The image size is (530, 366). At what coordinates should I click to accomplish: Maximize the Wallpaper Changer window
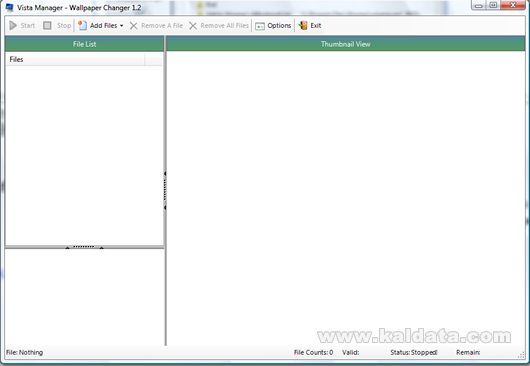tap(493, 5)
